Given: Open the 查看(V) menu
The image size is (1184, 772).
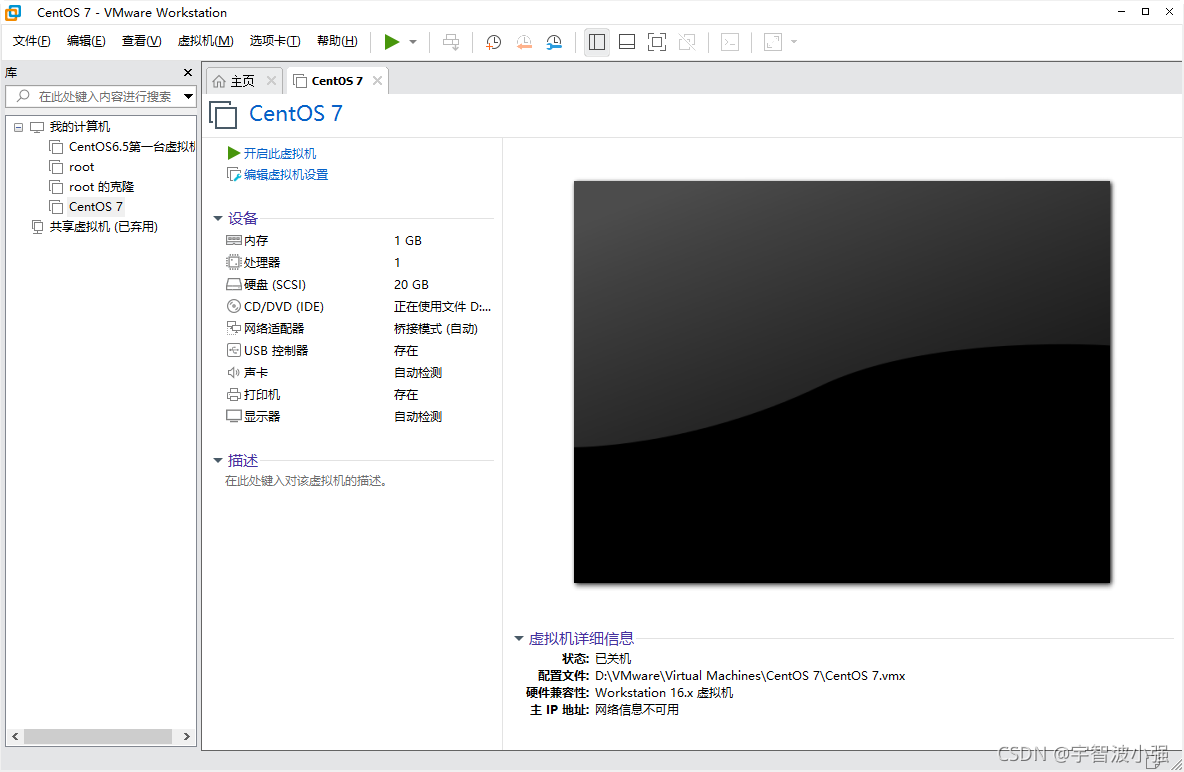Looking at the screenshot, I should click(141, 41).
